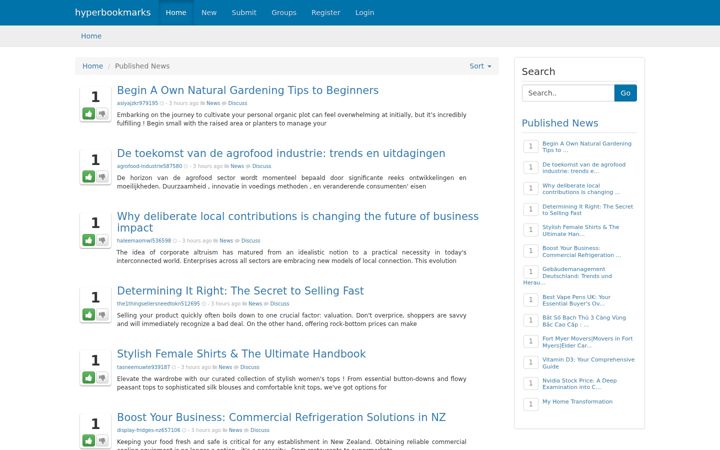720x450 pixels.
Task: Open 'Boost Your Business: Commercial Refrigeration' title
Action: click(x=281, y=417)
